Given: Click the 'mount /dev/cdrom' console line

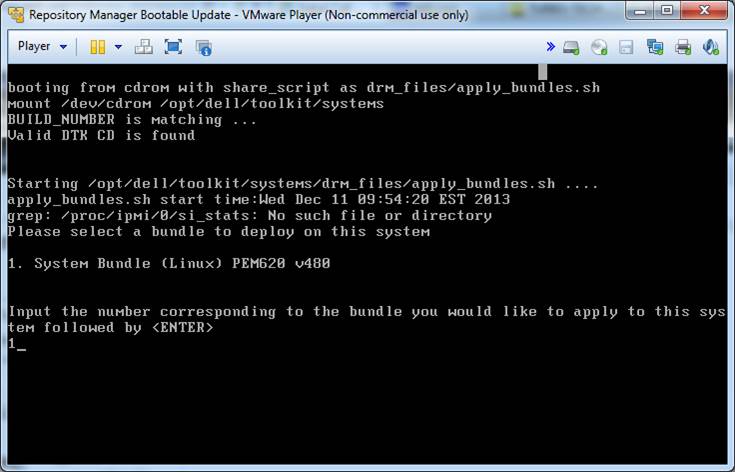Looking at the screenshot, I should coord(196,104).
